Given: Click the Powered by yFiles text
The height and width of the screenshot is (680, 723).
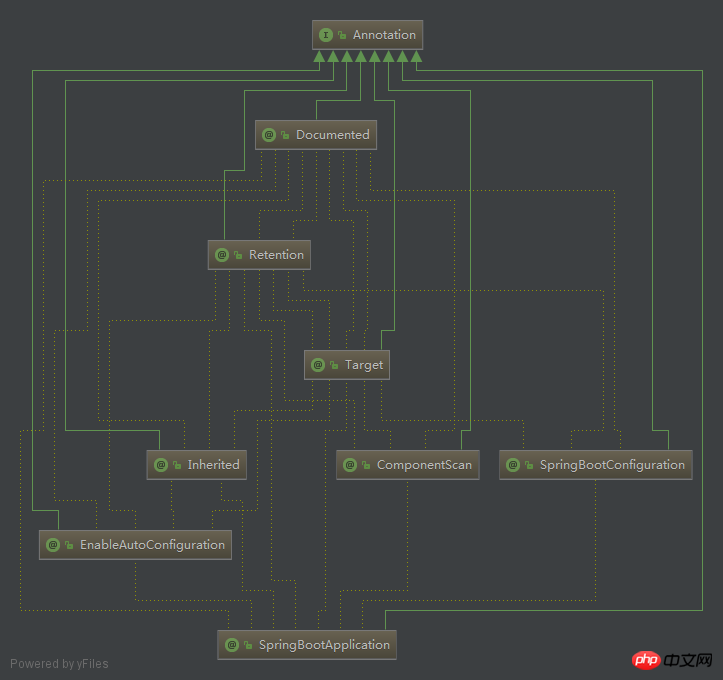Looking at the screenshot, I should point(59,664).
